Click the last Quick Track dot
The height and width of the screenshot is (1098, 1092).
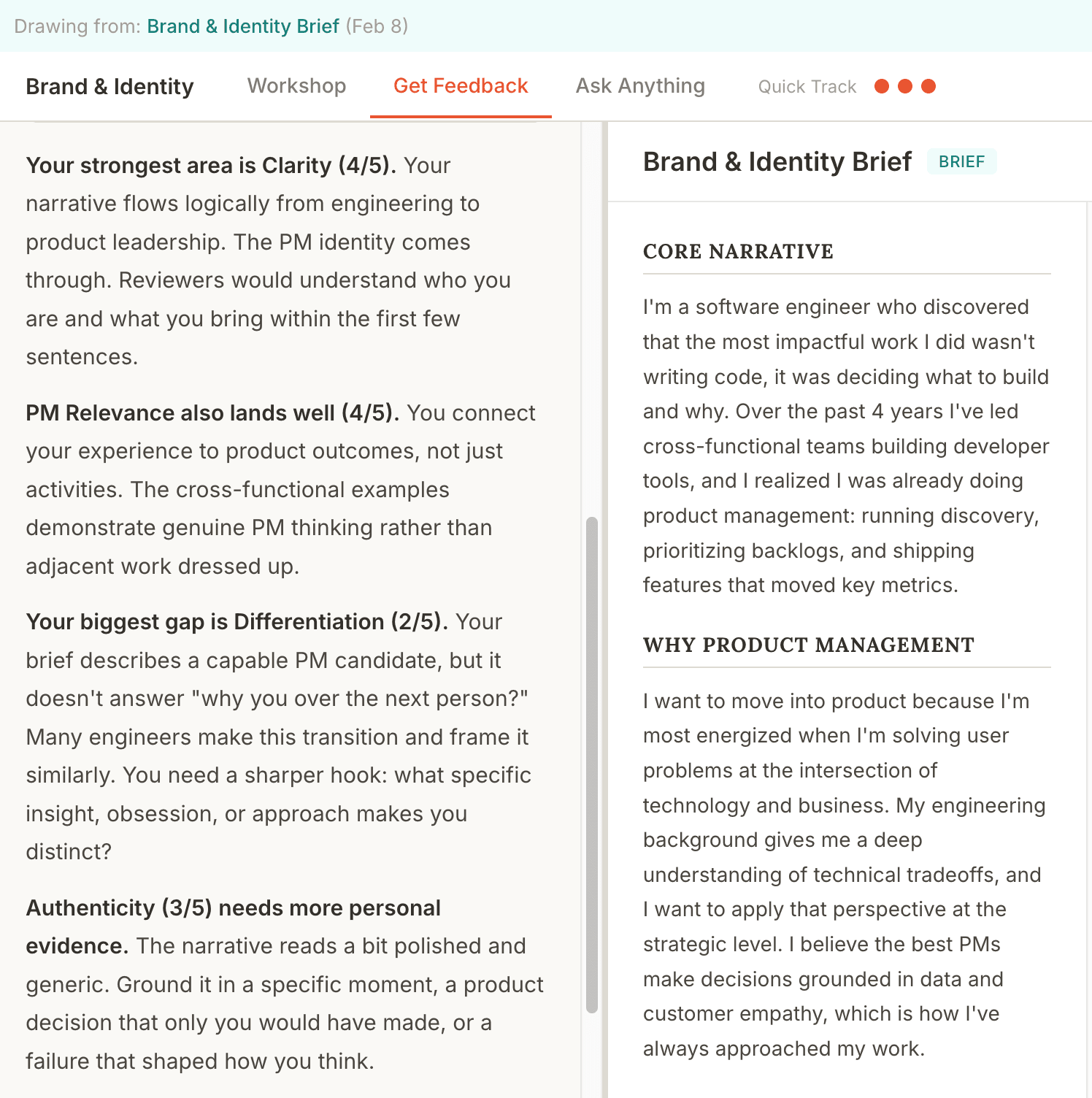tap(928, 86)
